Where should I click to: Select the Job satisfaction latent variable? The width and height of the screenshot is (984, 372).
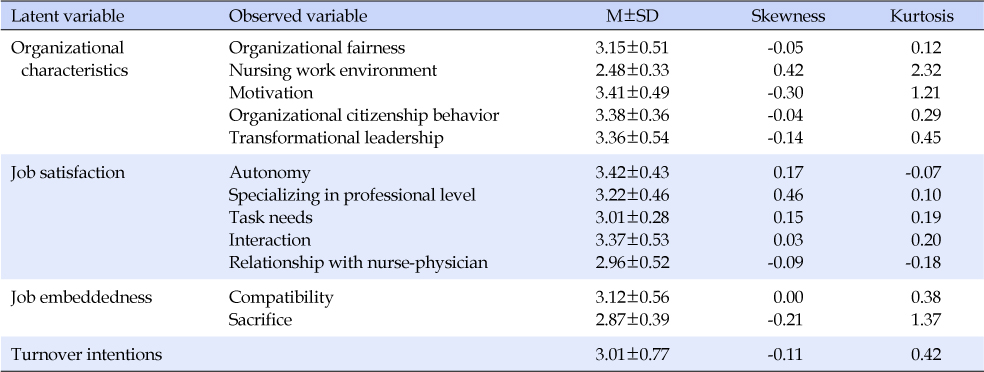click(68, 173)
